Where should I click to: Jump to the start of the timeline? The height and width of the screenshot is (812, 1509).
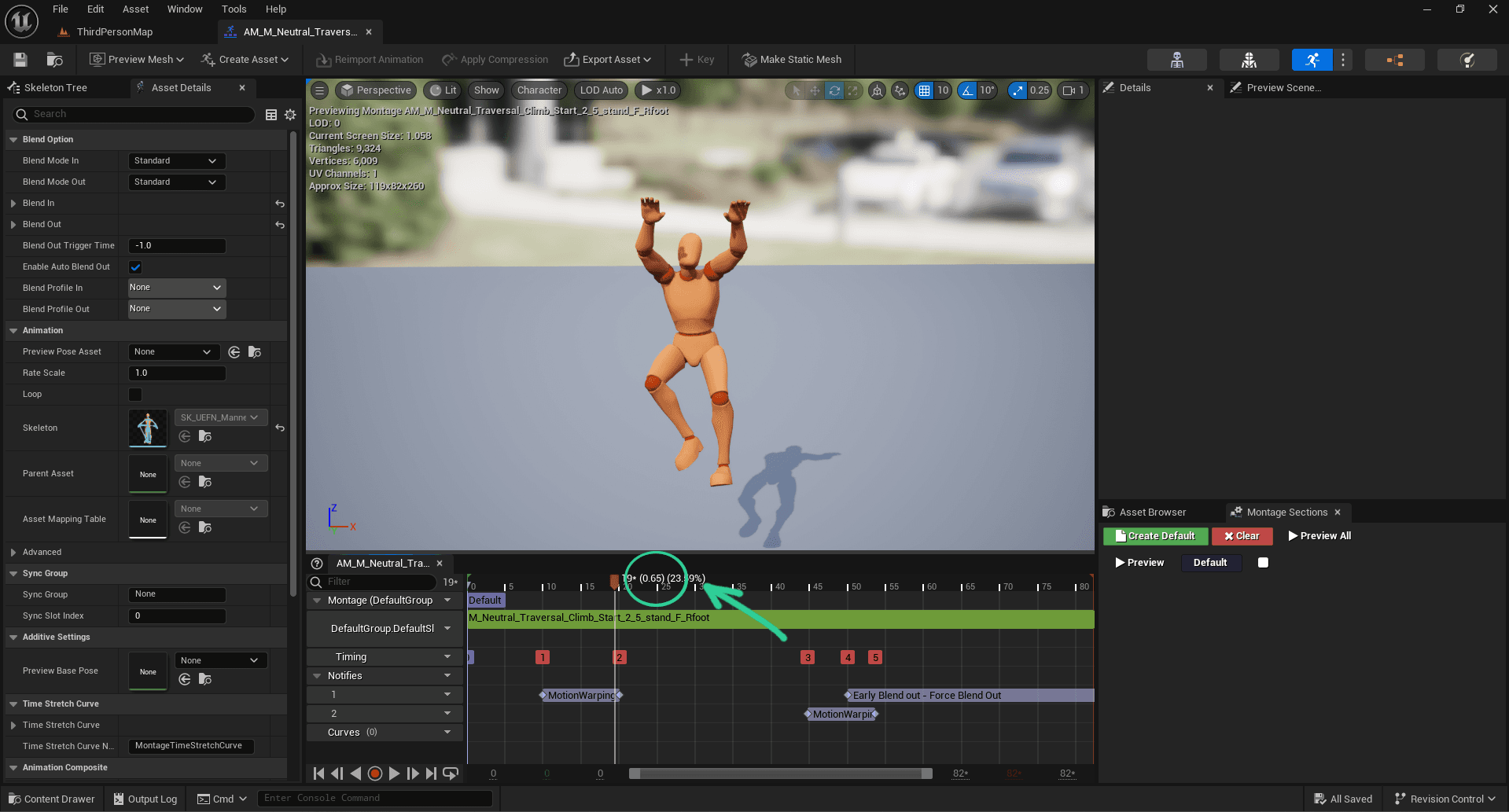click(x=318, y=773)
